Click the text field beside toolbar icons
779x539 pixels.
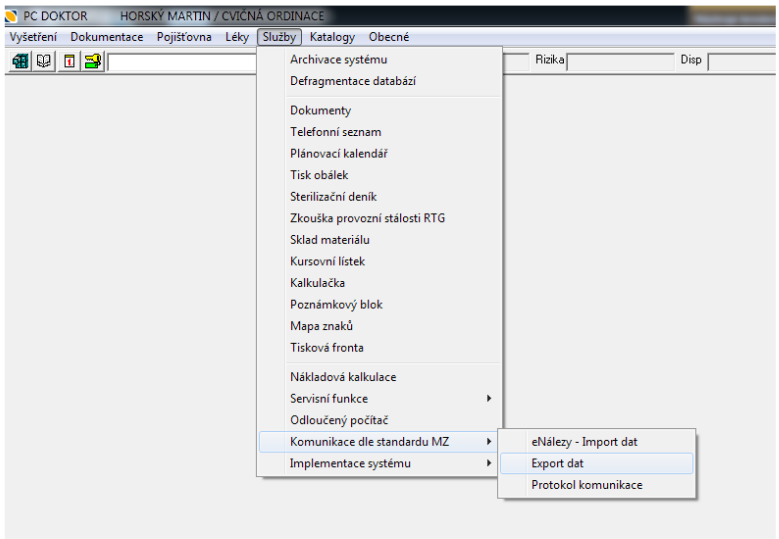[182, 62]
